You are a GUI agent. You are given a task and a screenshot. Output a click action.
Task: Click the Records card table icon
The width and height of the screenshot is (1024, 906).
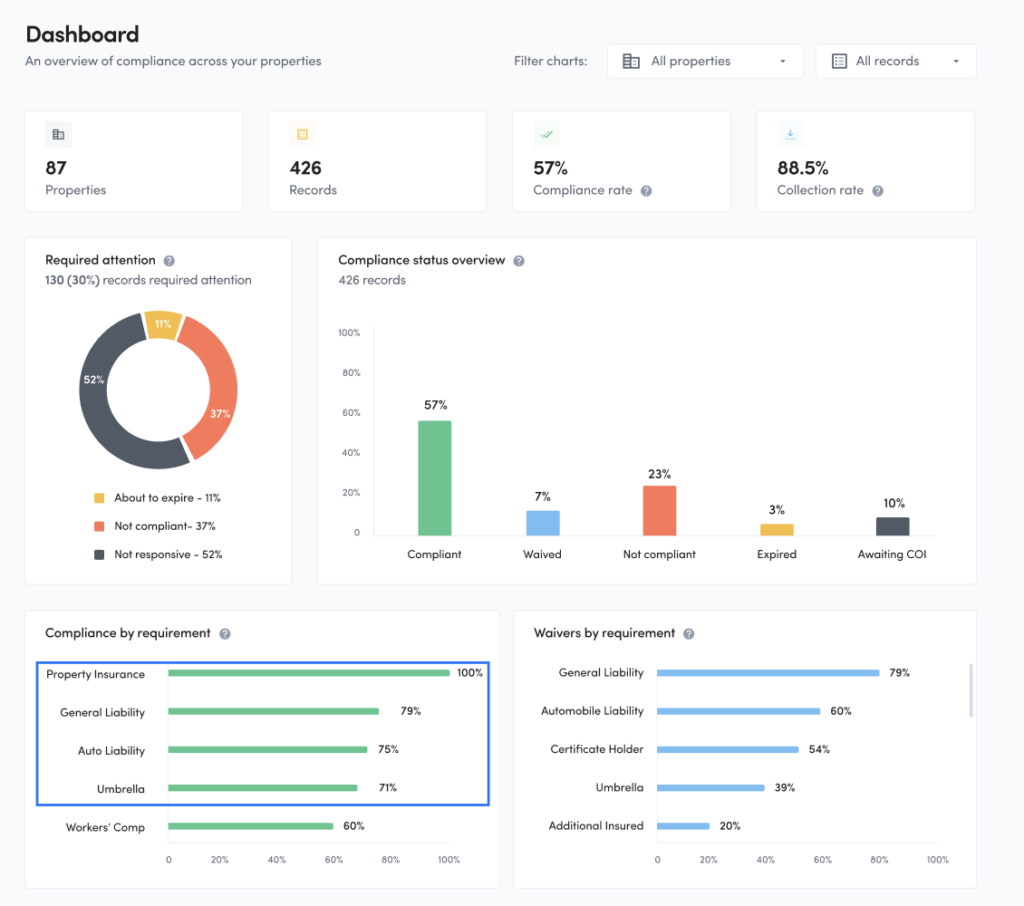pos(302,135)
